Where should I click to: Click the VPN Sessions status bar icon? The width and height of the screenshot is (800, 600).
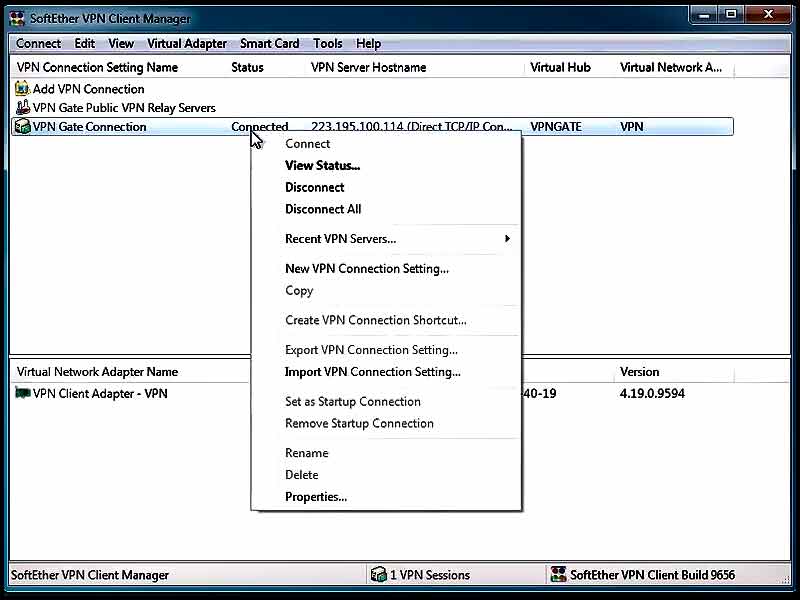pos(379,574)
